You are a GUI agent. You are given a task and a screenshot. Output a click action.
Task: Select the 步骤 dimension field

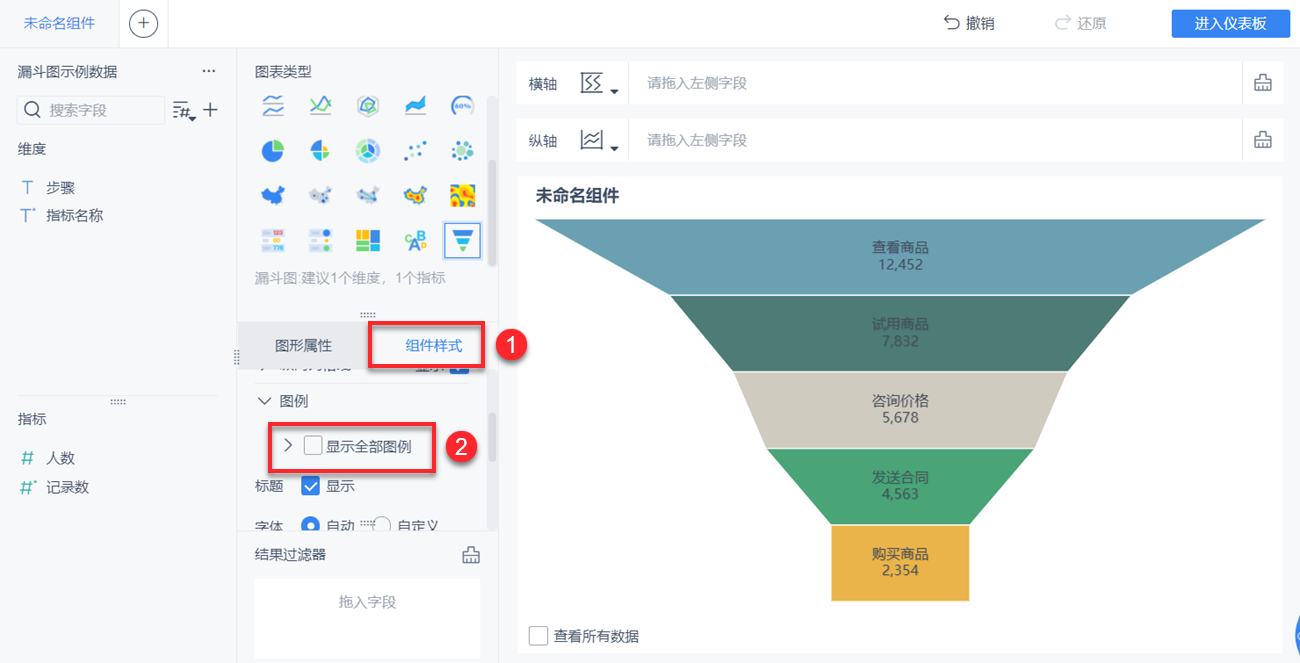(x=60, y=188)
